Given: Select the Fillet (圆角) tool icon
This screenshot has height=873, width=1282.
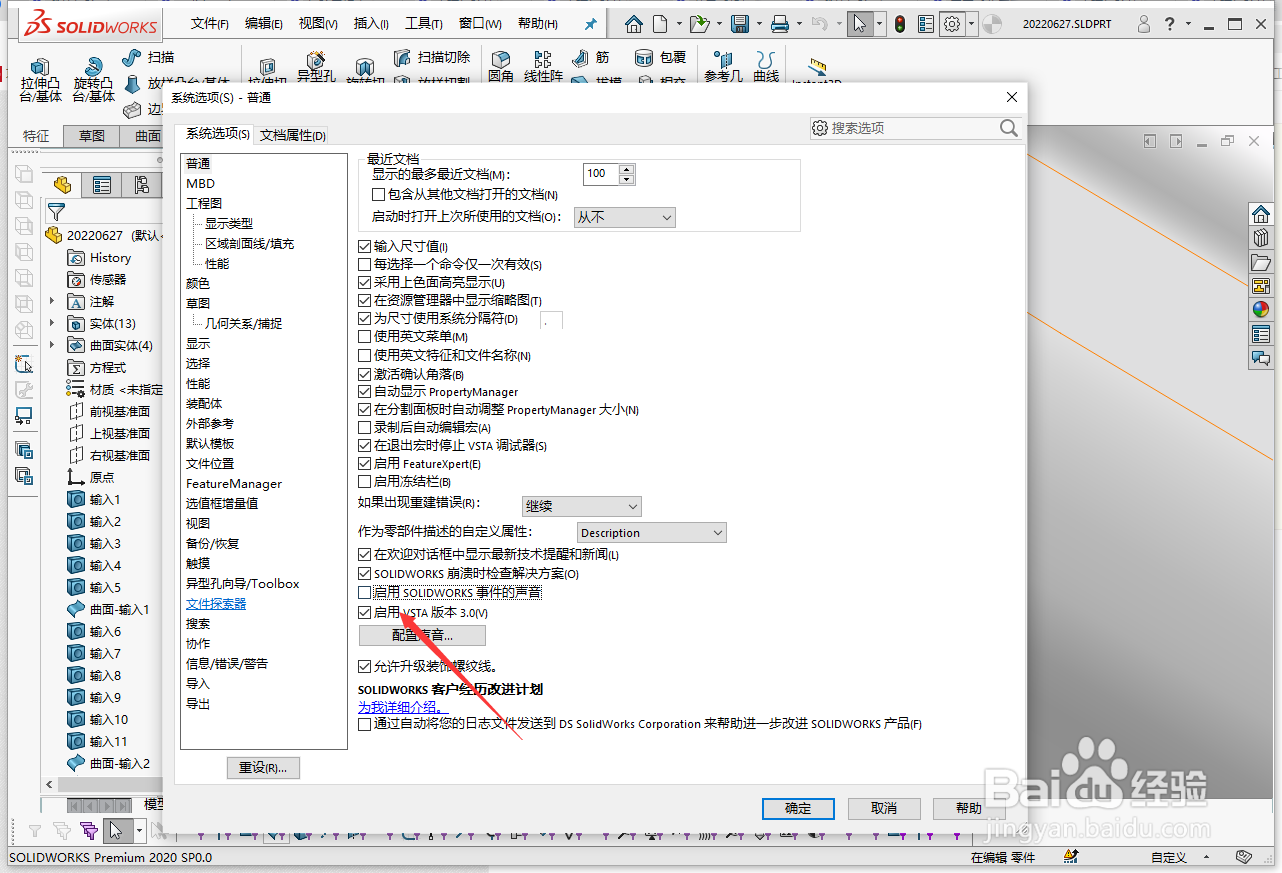Looking at the screenshot, I should 500,62.
